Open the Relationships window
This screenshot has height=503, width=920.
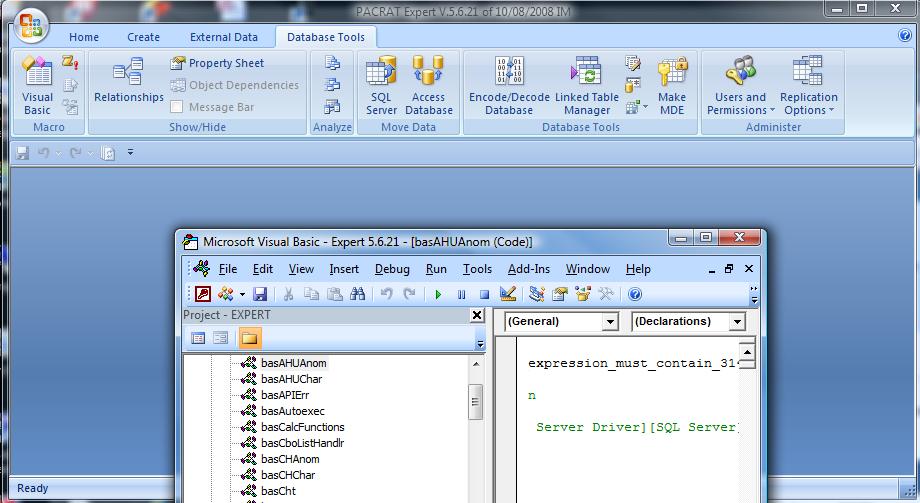pos(128,81)
